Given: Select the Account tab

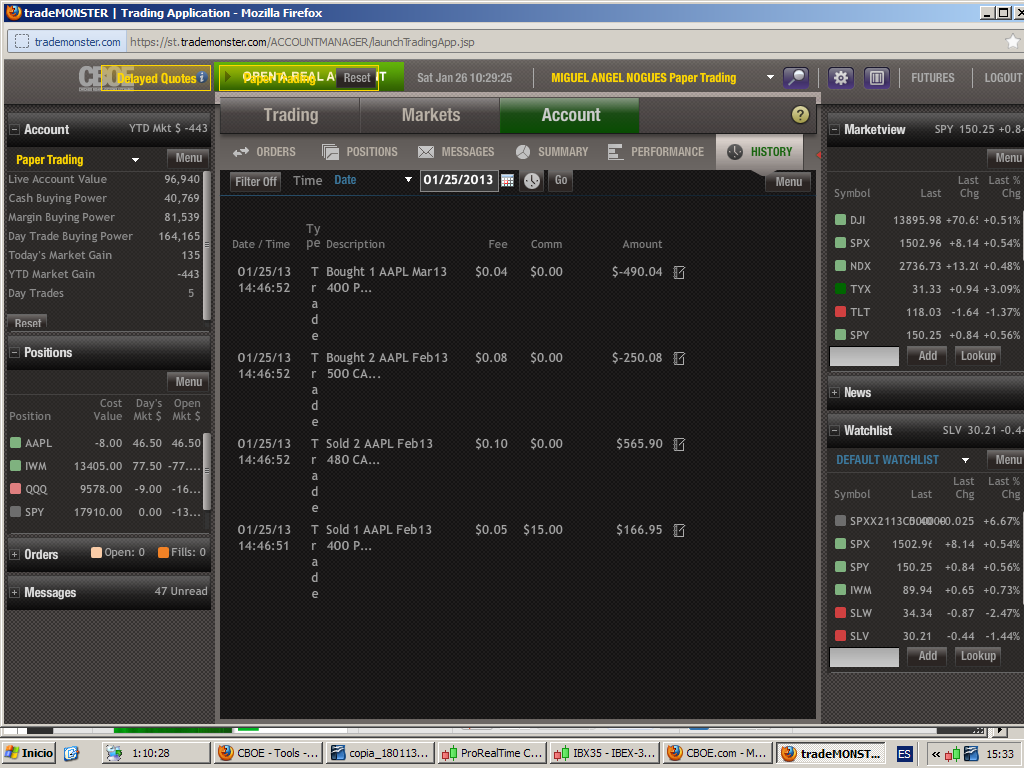Looking at the screenshot, I should tap(570, 115).
